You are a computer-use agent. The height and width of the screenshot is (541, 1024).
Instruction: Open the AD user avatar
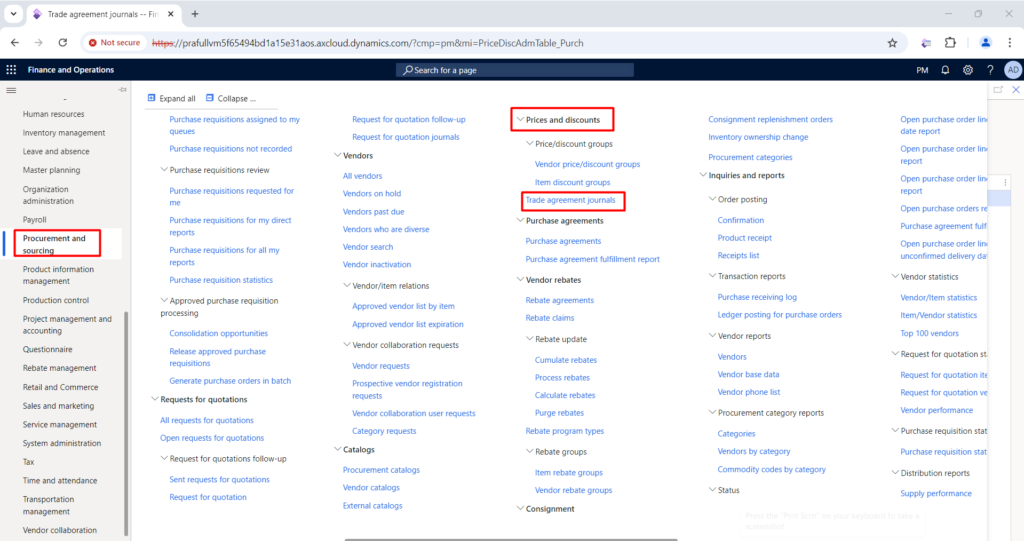[1013, 70]
